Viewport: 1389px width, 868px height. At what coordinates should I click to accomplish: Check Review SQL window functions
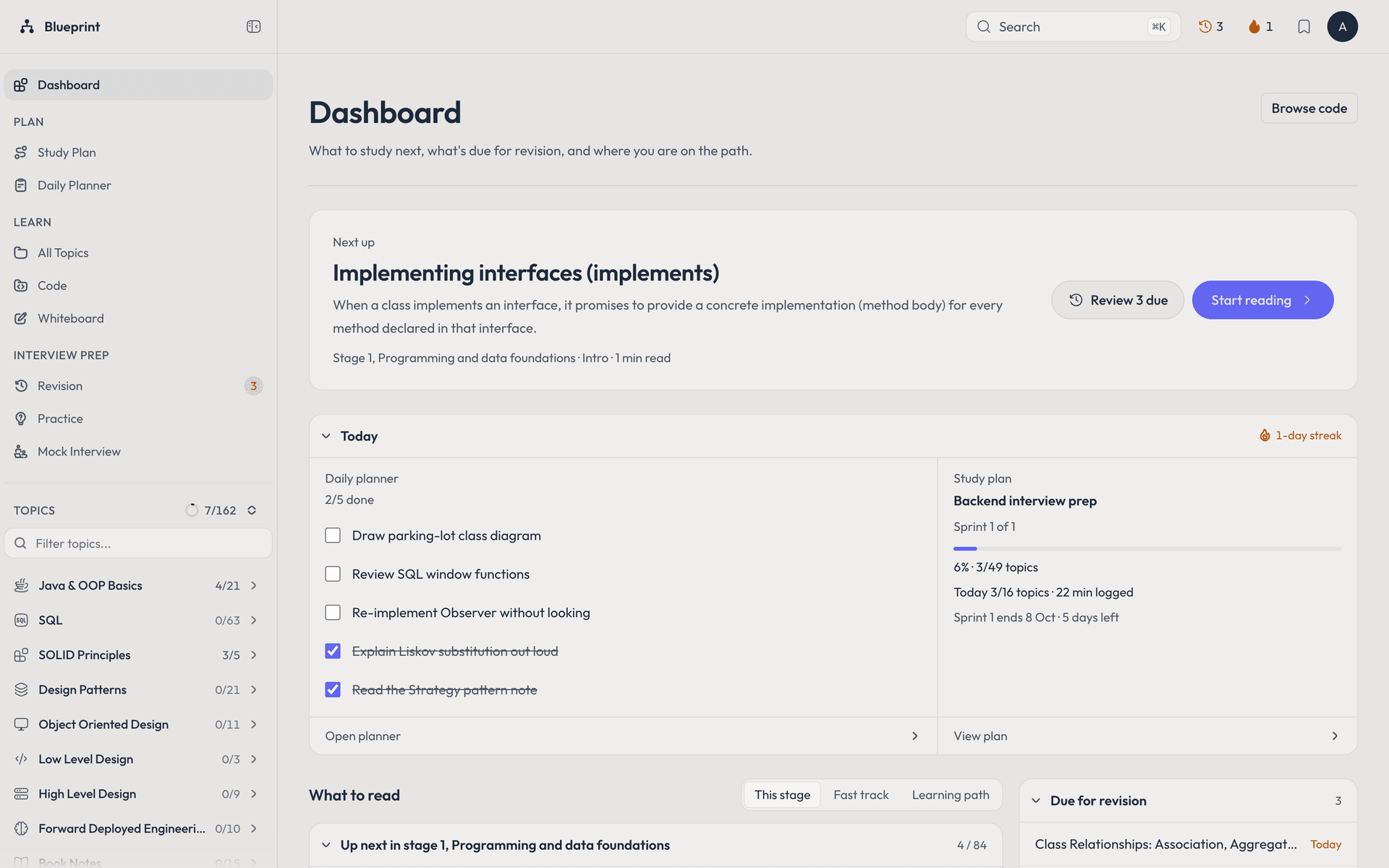point(333,574)
